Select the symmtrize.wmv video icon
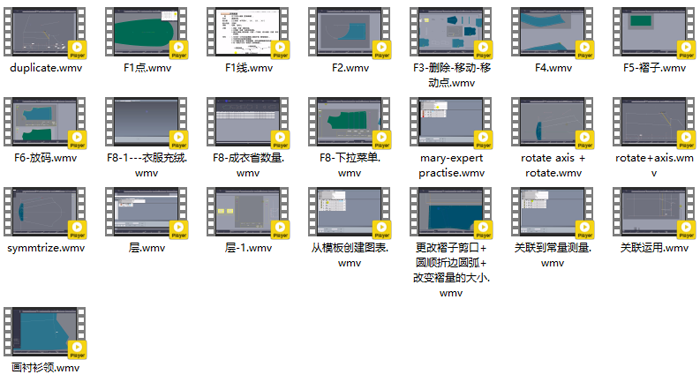 45,212
